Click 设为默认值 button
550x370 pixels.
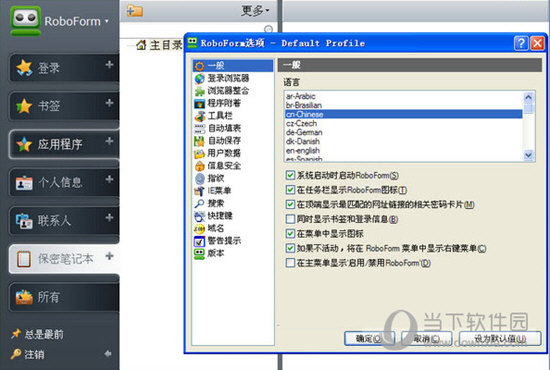point(500,338)
